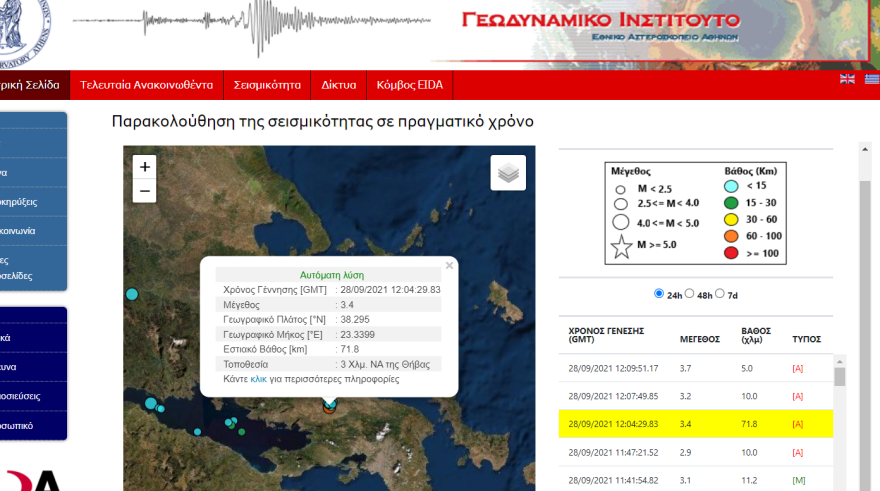Open [A] link in highlighted 12:04:29.83 row
Screen dimensions: 880x491
798,424
